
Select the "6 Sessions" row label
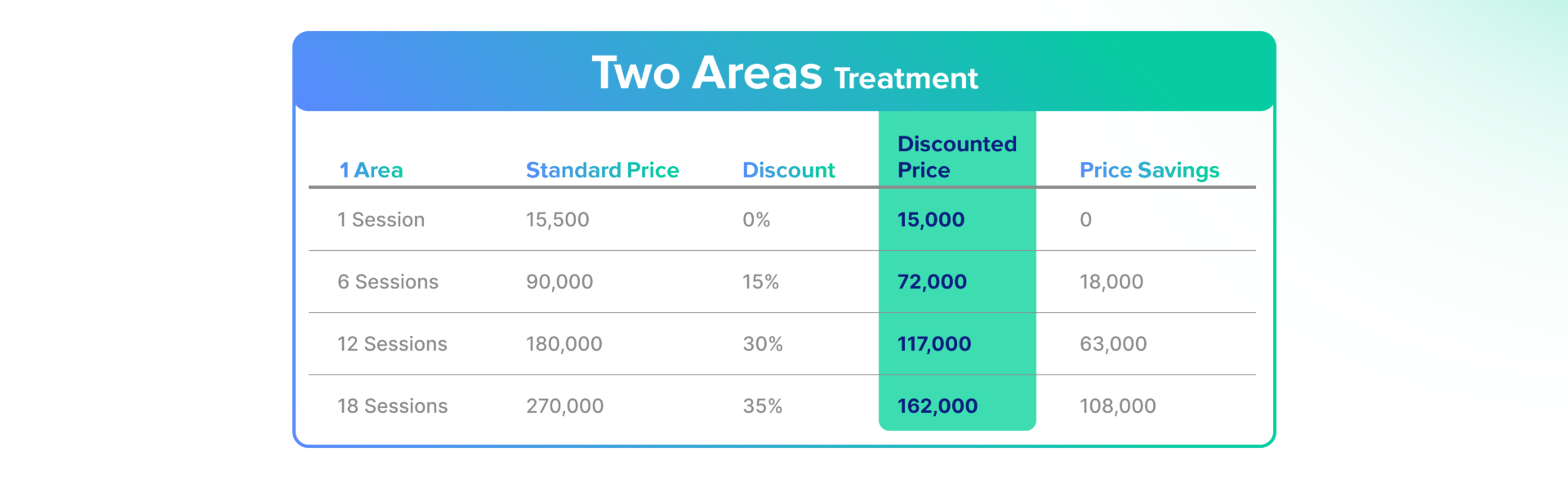[x=388, y=282]
